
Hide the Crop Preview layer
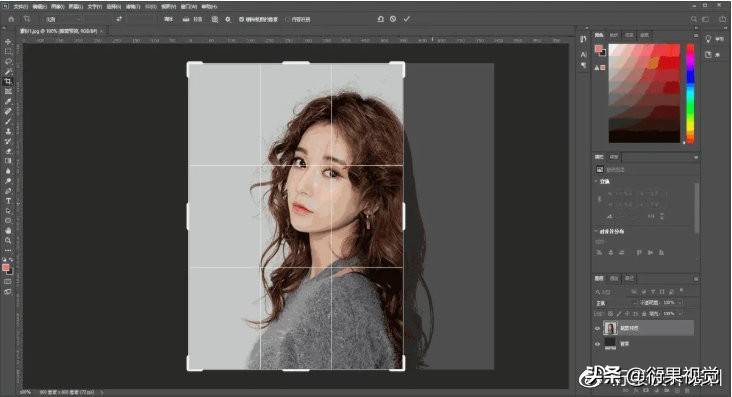click(x=597, y=328)
